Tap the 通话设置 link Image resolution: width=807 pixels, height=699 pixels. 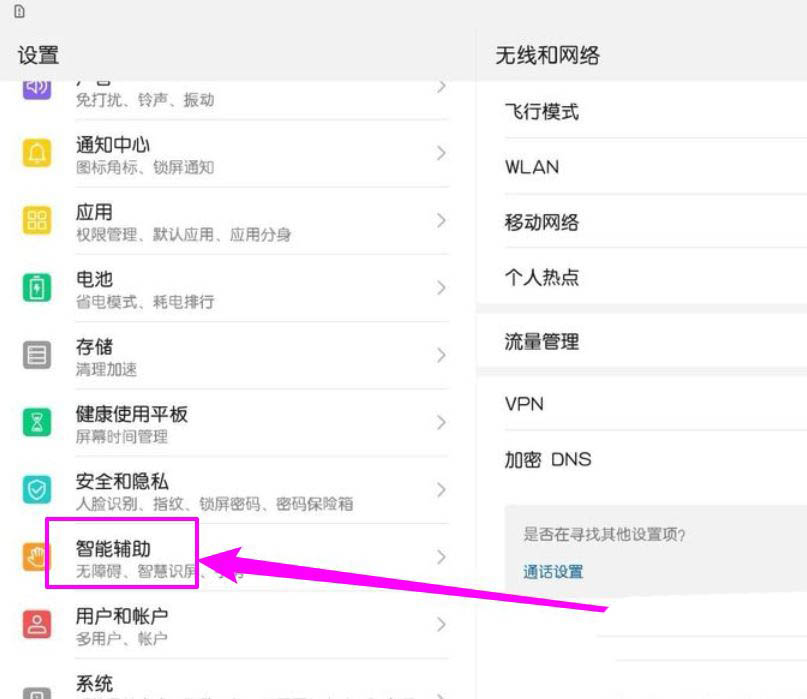tap(553, 572)
